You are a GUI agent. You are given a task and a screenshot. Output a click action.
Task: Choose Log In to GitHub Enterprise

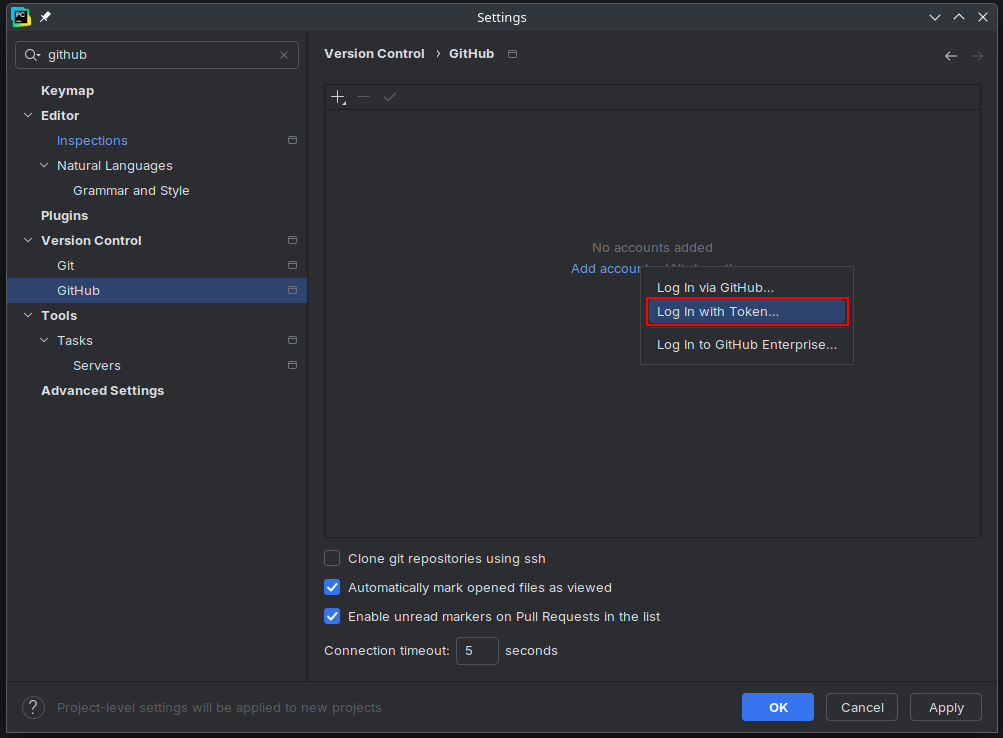747,344
